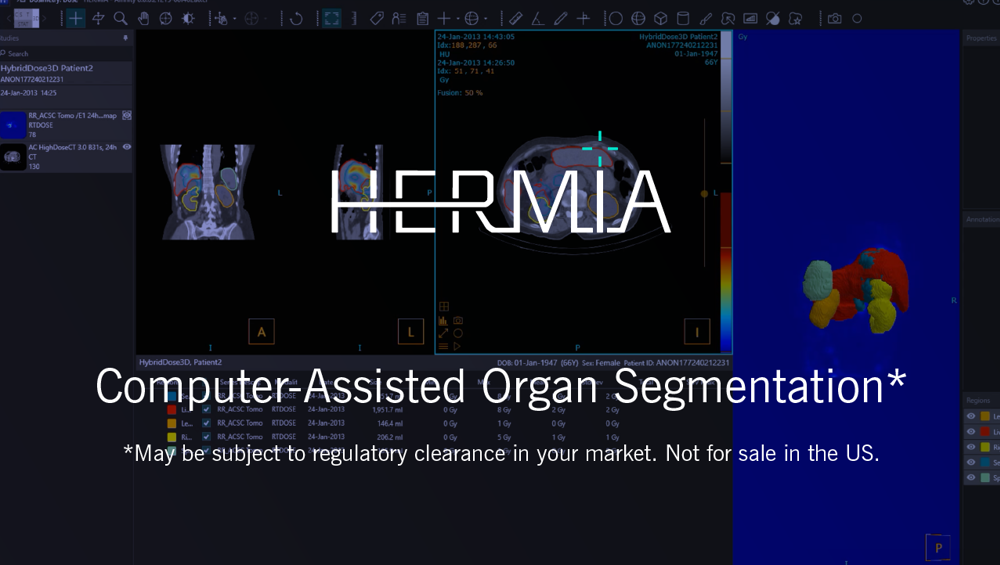The width and height of the screenshot is (1000, 565).
Task: Toggle eye icon of first region in Regions panel
Action: point(970,416)
